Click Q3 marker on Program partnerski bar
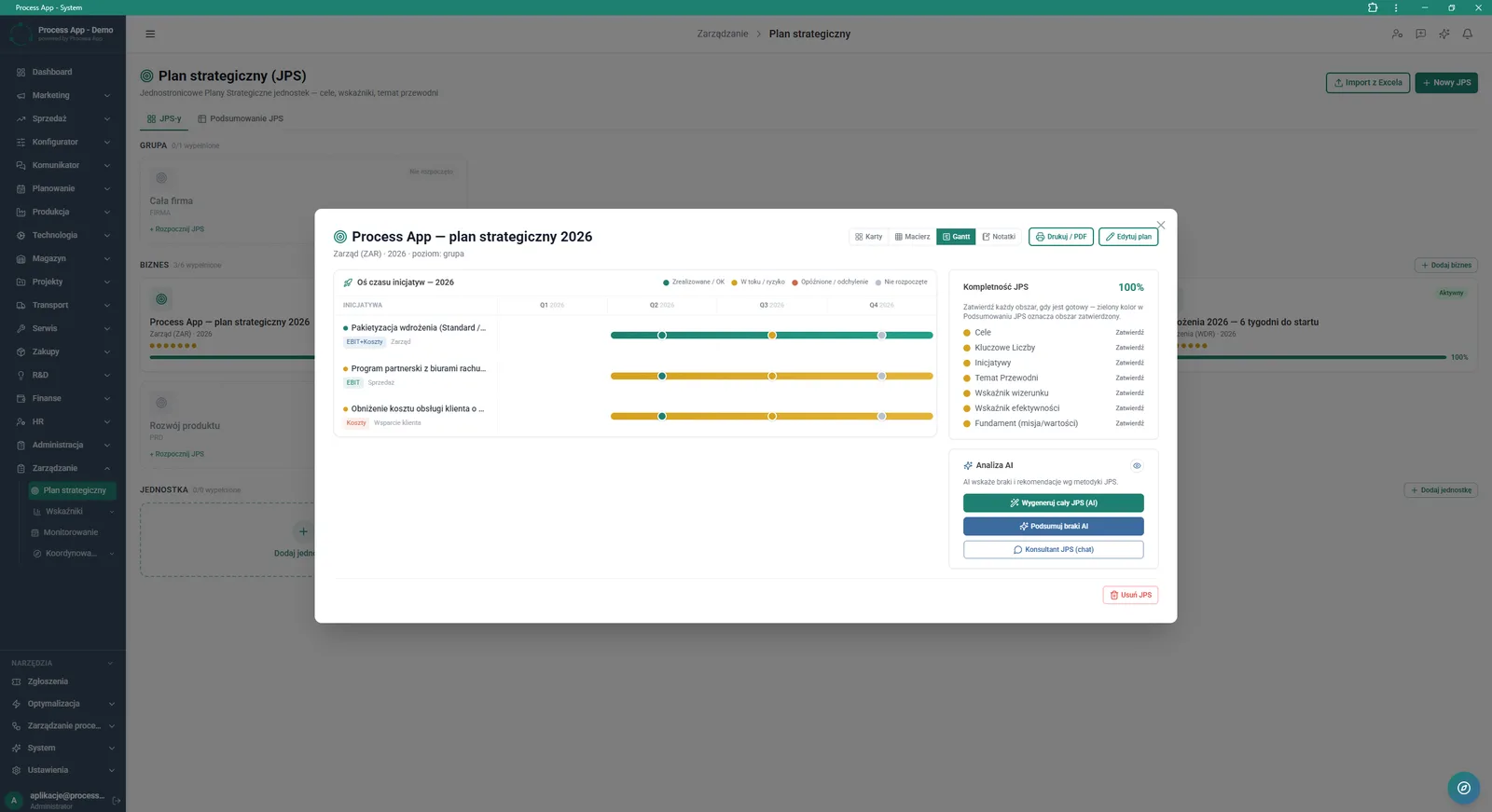This screenshot has width=1492, height=812. point(772,376)
